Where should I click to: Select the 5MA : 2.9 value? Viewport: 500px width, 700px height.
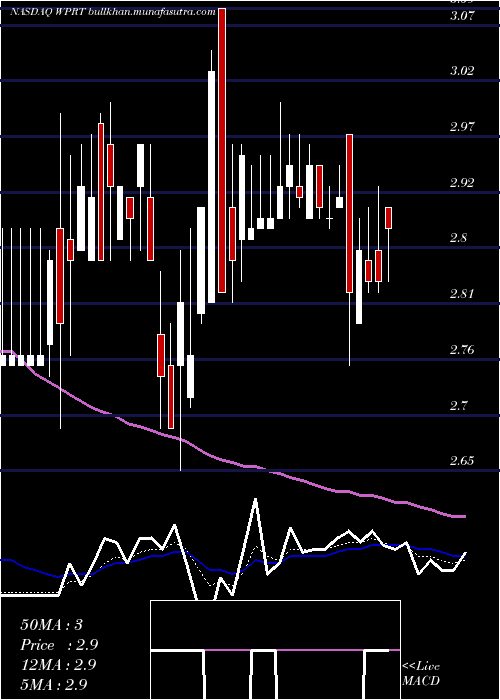pos(53,685)
